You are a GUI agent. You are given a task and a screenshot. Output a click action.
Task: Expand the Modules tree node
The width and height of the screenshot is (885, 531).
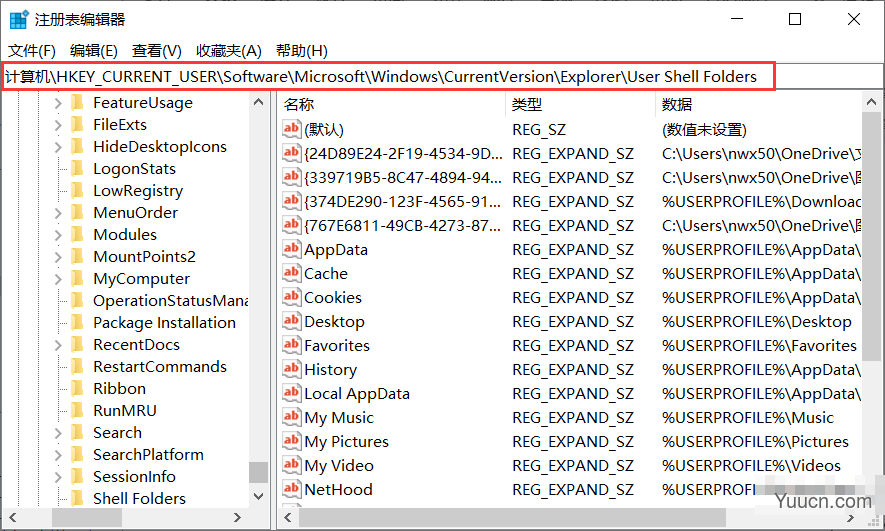pyautogui.click(x=58, y=235)
